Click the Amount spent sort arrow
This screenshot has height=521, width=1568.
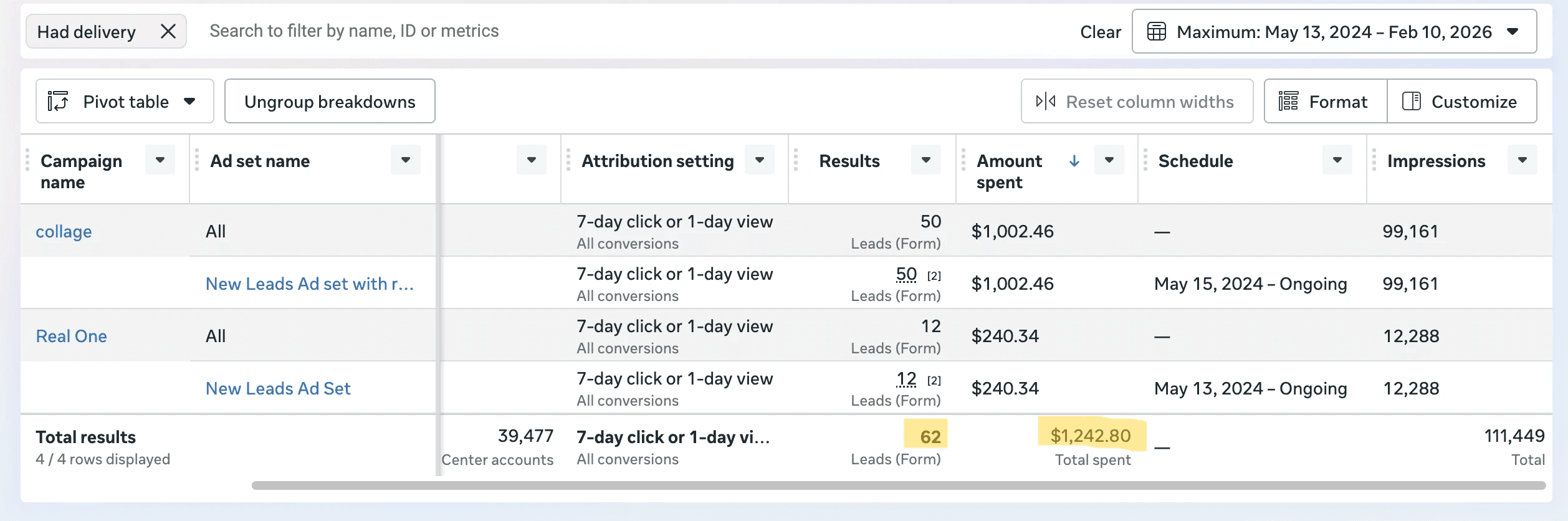(x=1074, y=161)
